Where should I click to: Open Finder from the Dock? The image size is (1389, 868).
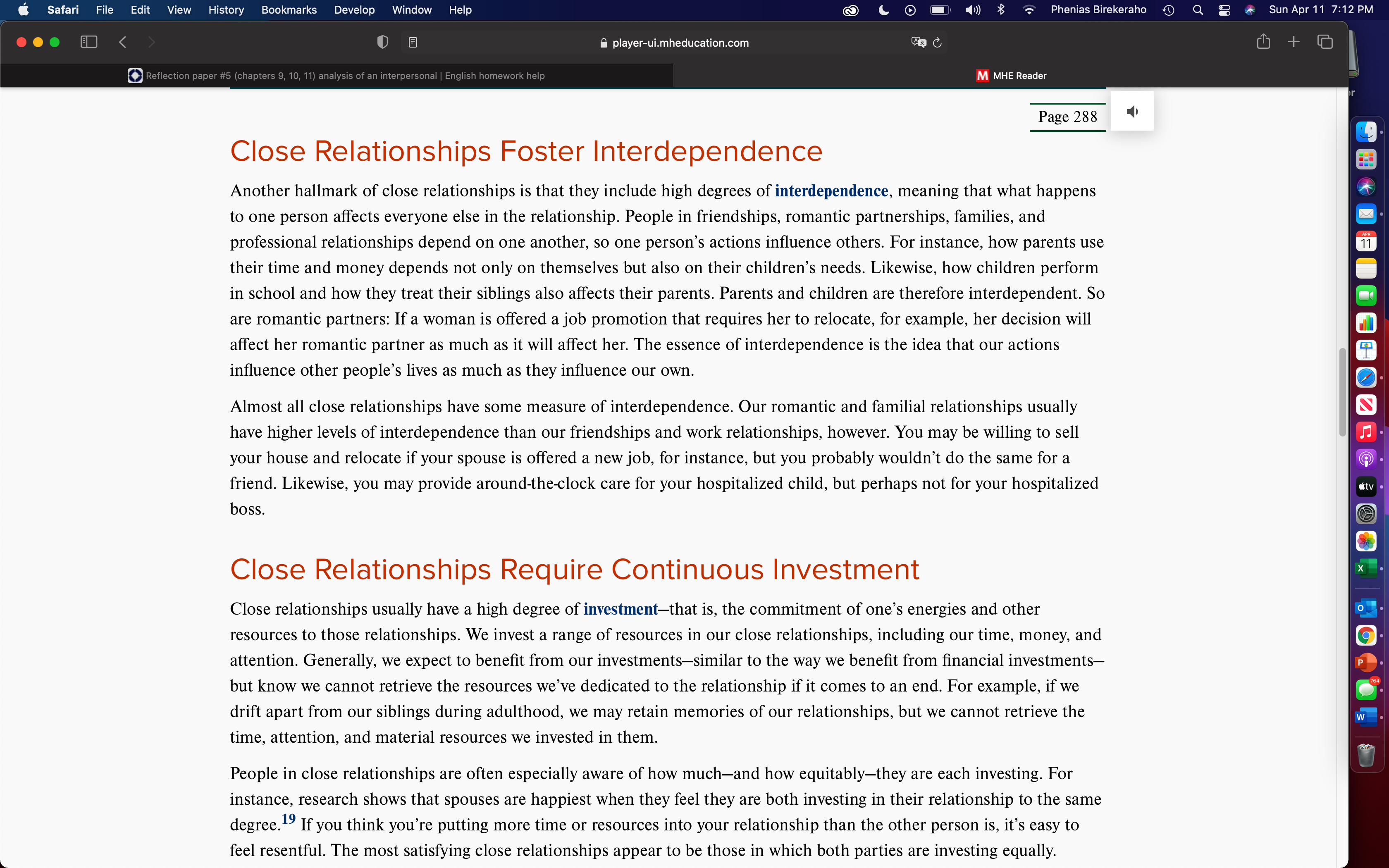1366,132
